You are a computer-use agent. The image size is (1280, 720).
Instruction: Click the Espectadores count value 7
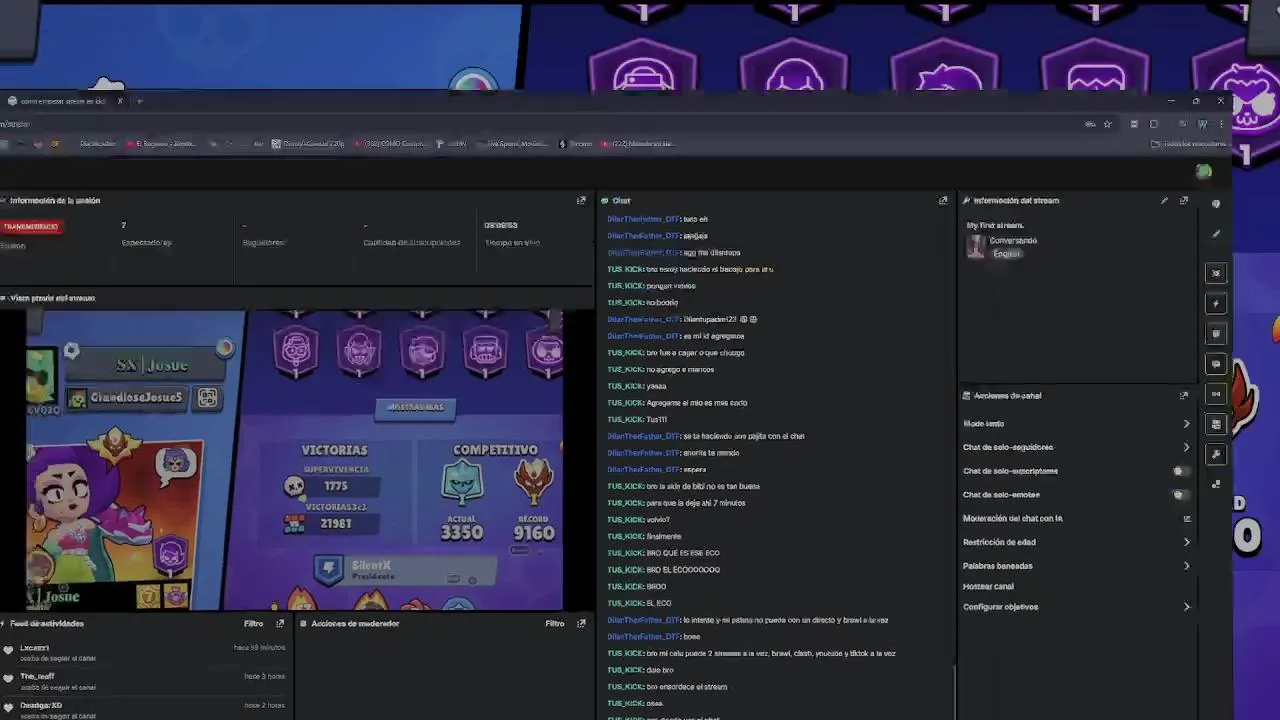pyautogui.click(x=124, y=225)
